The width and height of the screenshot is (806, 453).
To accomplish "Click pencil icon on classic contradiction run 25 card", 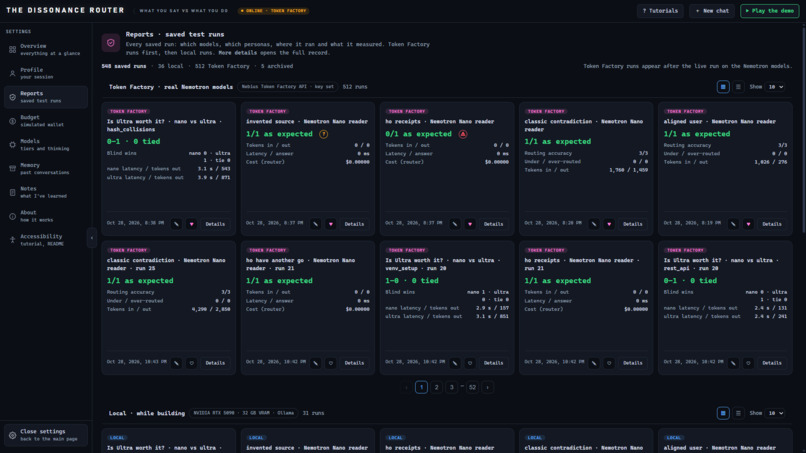I will click(x=176, y=363).
